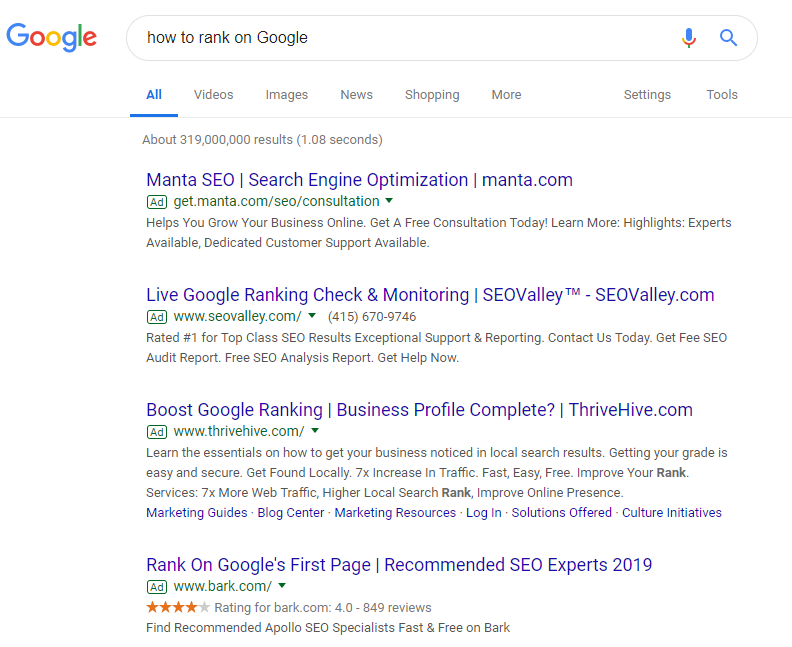Open Live Google Ranking Check SEOValley headline
This screenshot has width=792, height=647.
point(430,295)
